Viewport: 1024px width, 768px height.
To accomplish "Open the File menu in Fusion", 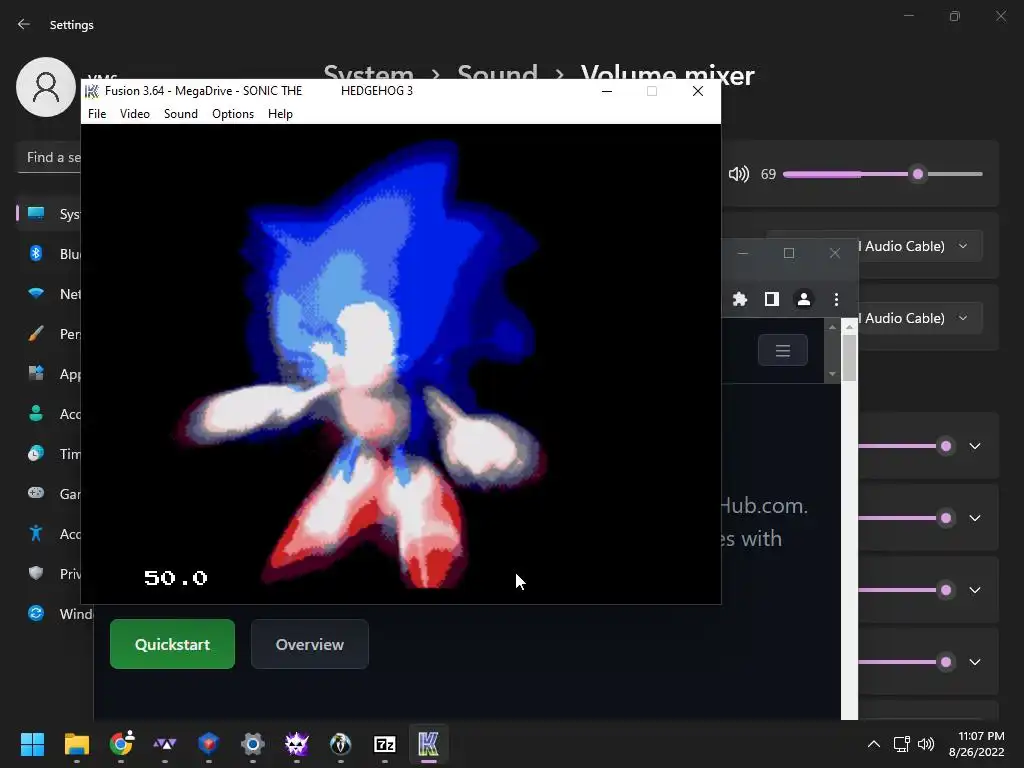I will click(97, 114).
